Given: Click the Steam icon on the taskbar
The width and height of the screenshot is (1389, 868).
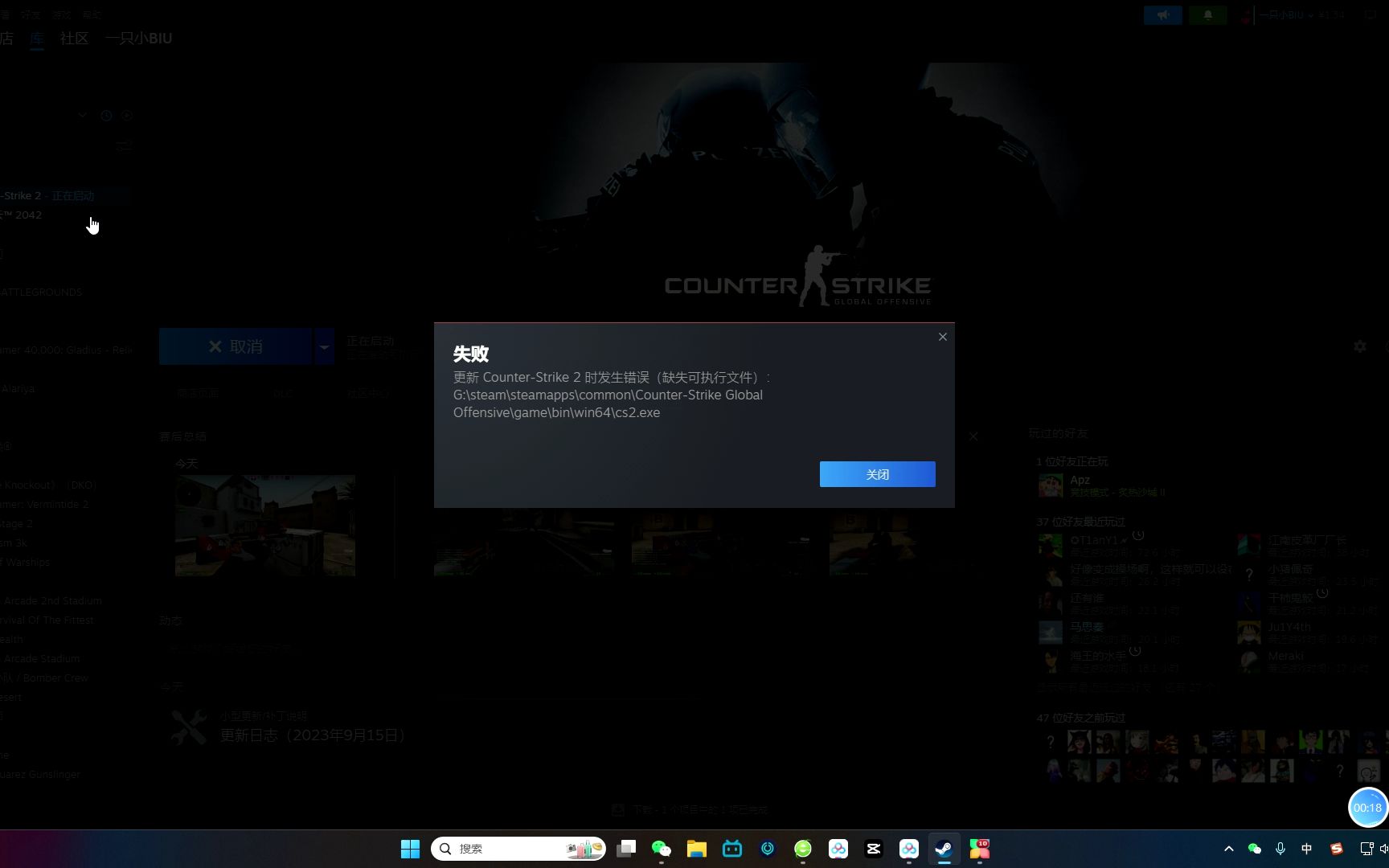Looking at the screenshot, I should pyautogui.click(x=944, y=849).
